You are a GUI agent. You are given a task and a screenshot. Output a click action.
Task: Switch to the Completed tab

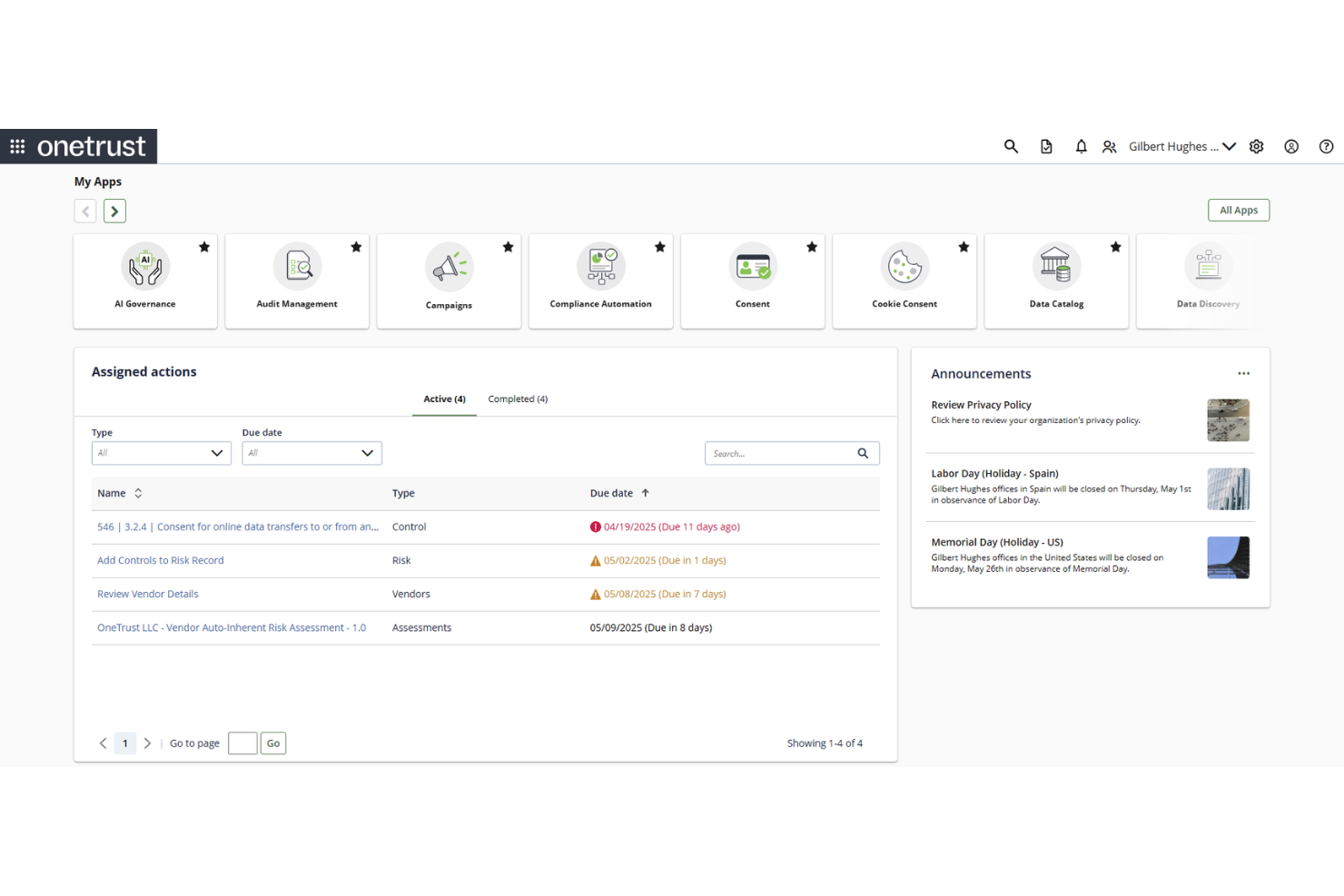(x=518, y=399)
